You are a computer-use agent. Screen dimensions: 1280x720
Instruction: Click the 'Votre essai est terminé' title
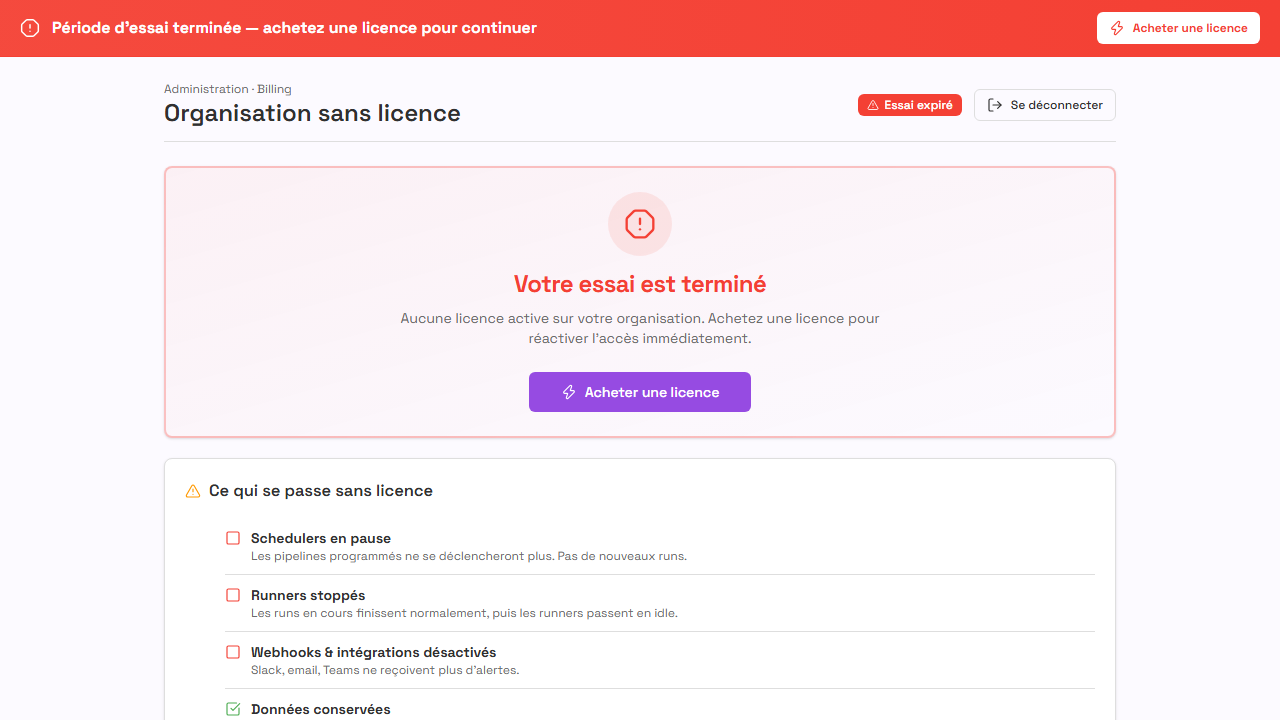click(640, 284)
